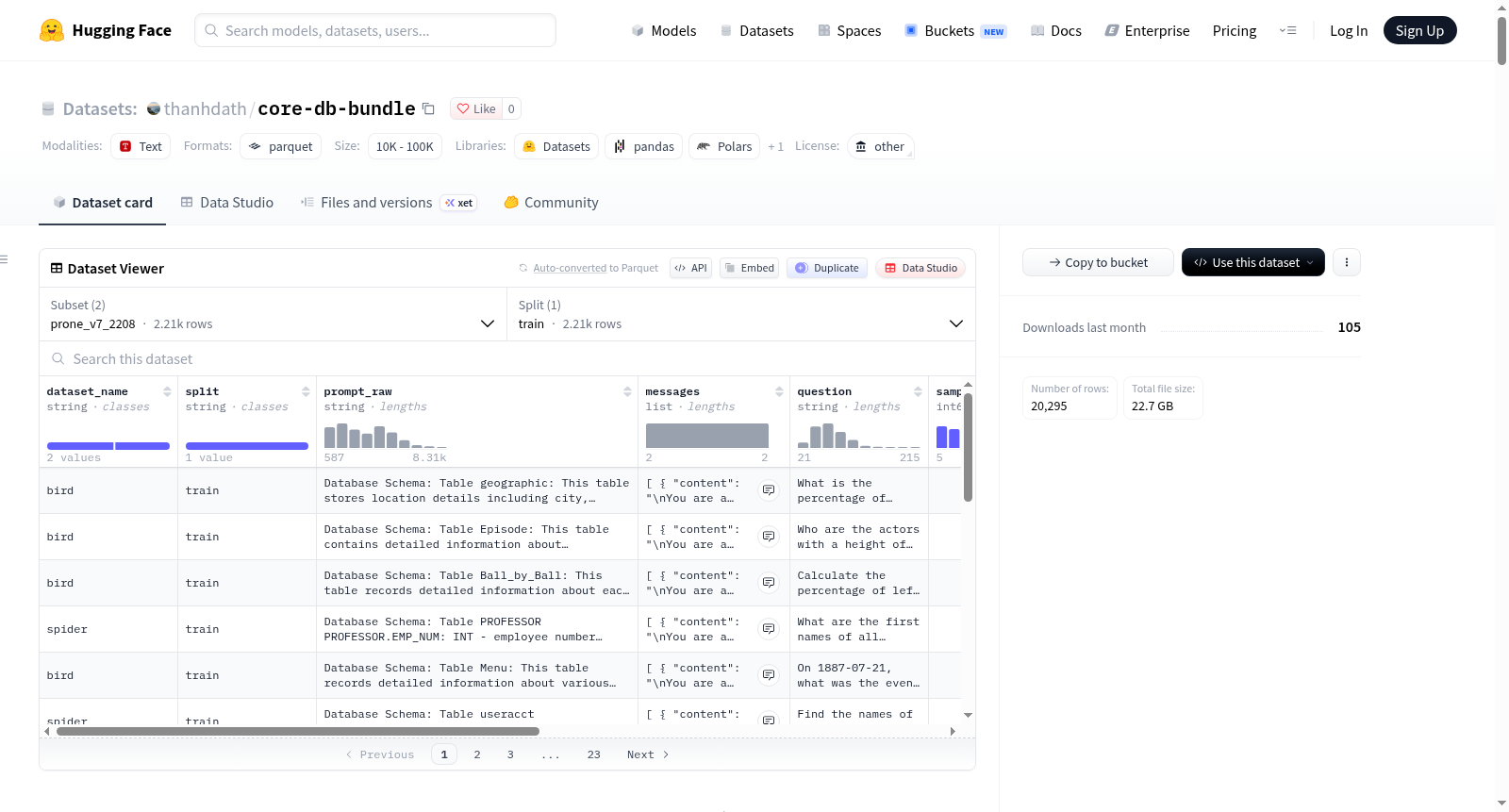Image resolution: width=1509 pixels, height=812 pixels.
Task: Focus the Search models, datasets, users field
Action: pos(375,30)
